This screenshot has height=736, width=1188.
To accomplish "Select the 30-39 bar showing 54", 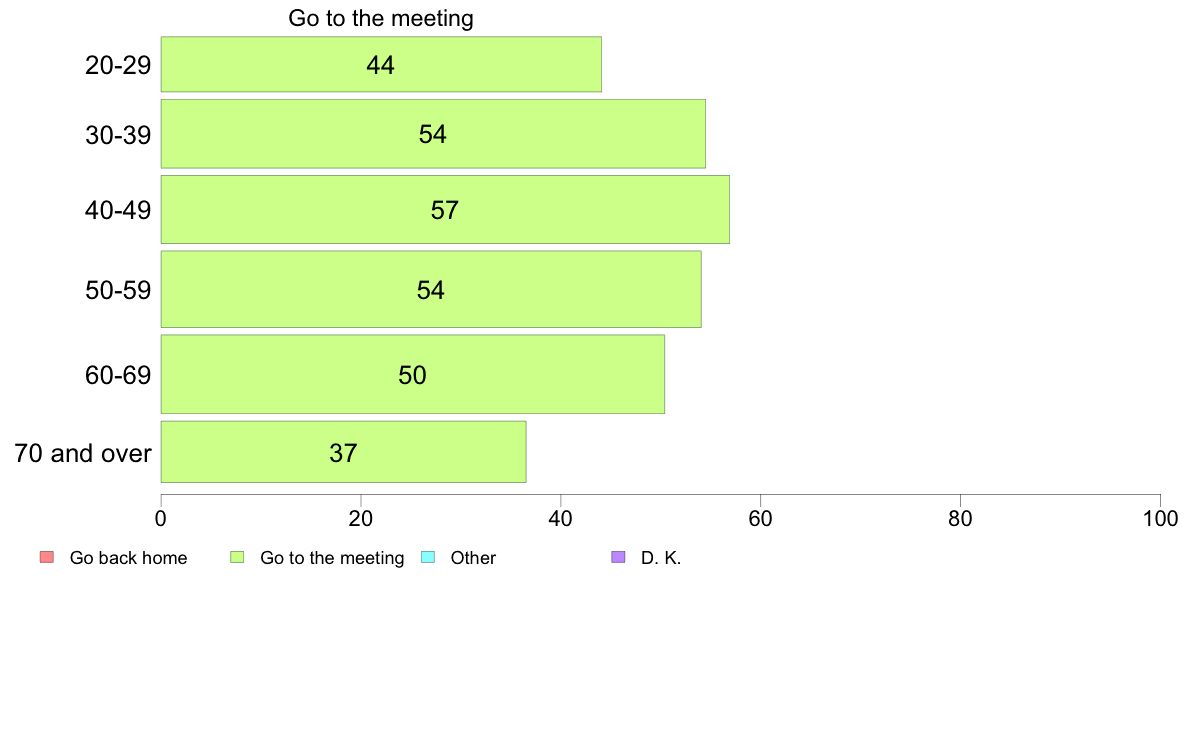I will click(433, 133).
